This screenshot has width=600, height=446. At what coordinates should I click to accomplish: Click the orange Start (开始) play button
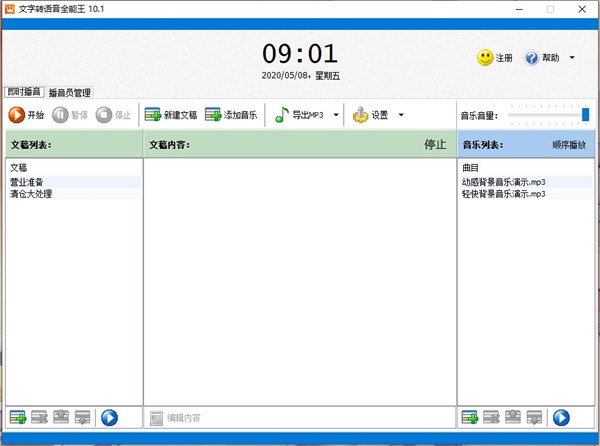26,115
